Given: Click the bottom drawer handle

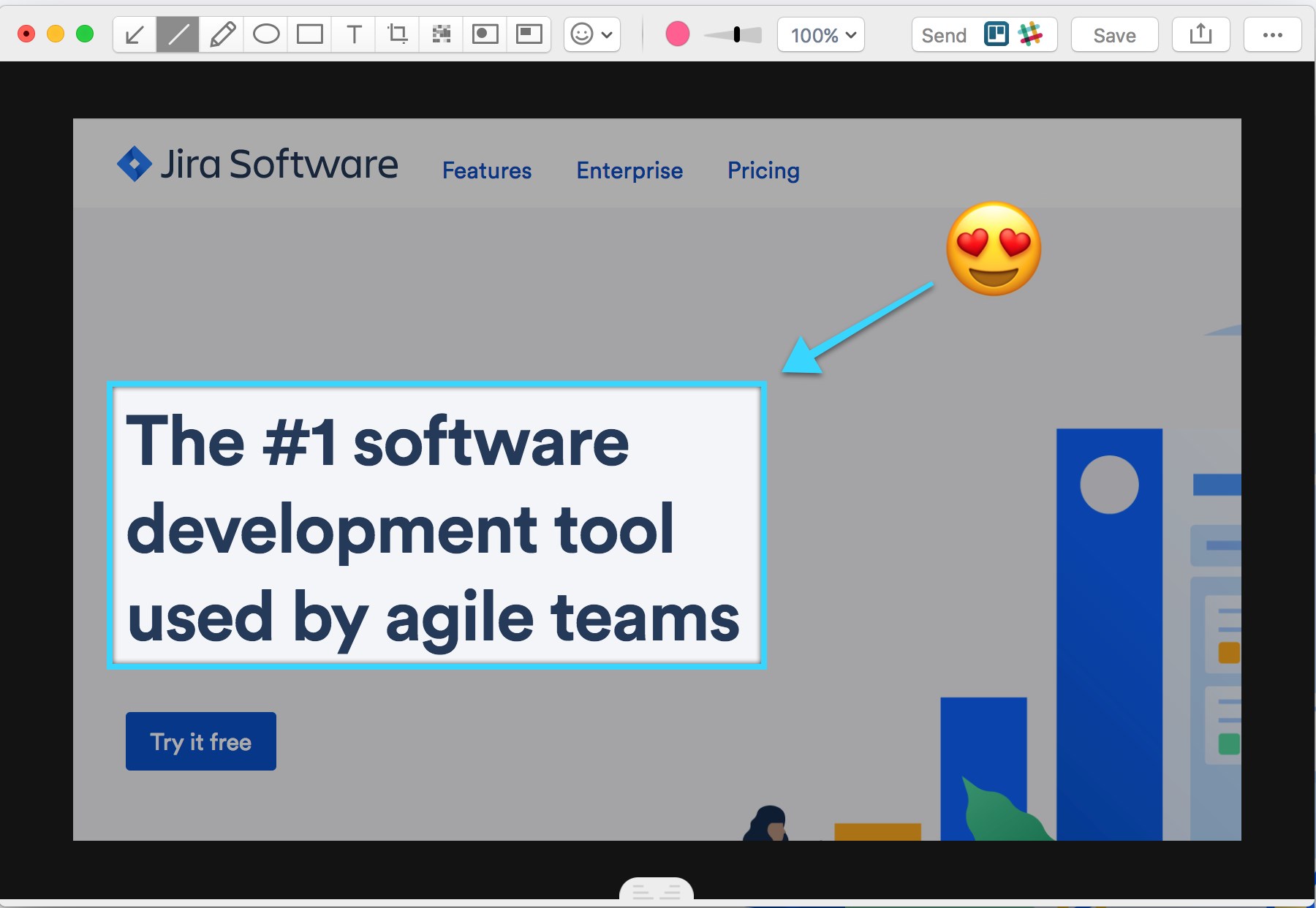Looking at the screenshot, I should 656,891.
